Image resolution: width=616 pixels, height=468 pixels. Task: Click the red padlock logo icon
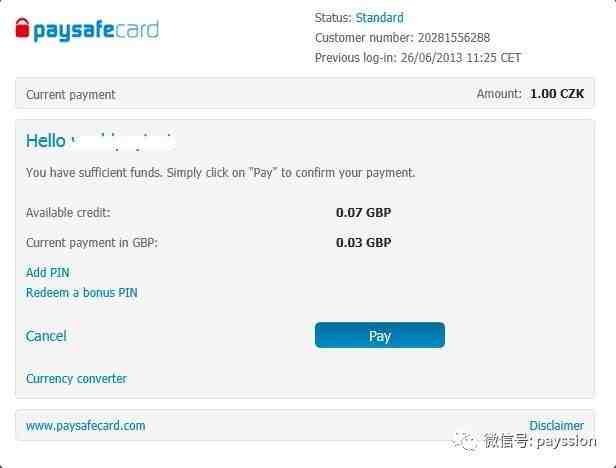(22, 28)
